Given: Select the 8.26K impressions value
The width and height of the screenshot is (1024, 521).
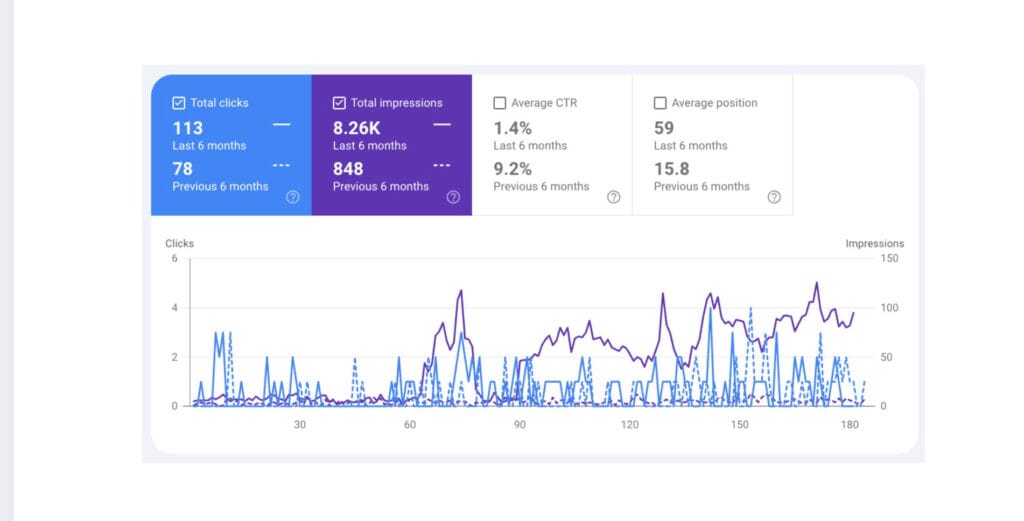Looking at the screenshot, I should [x=356, y=128].
